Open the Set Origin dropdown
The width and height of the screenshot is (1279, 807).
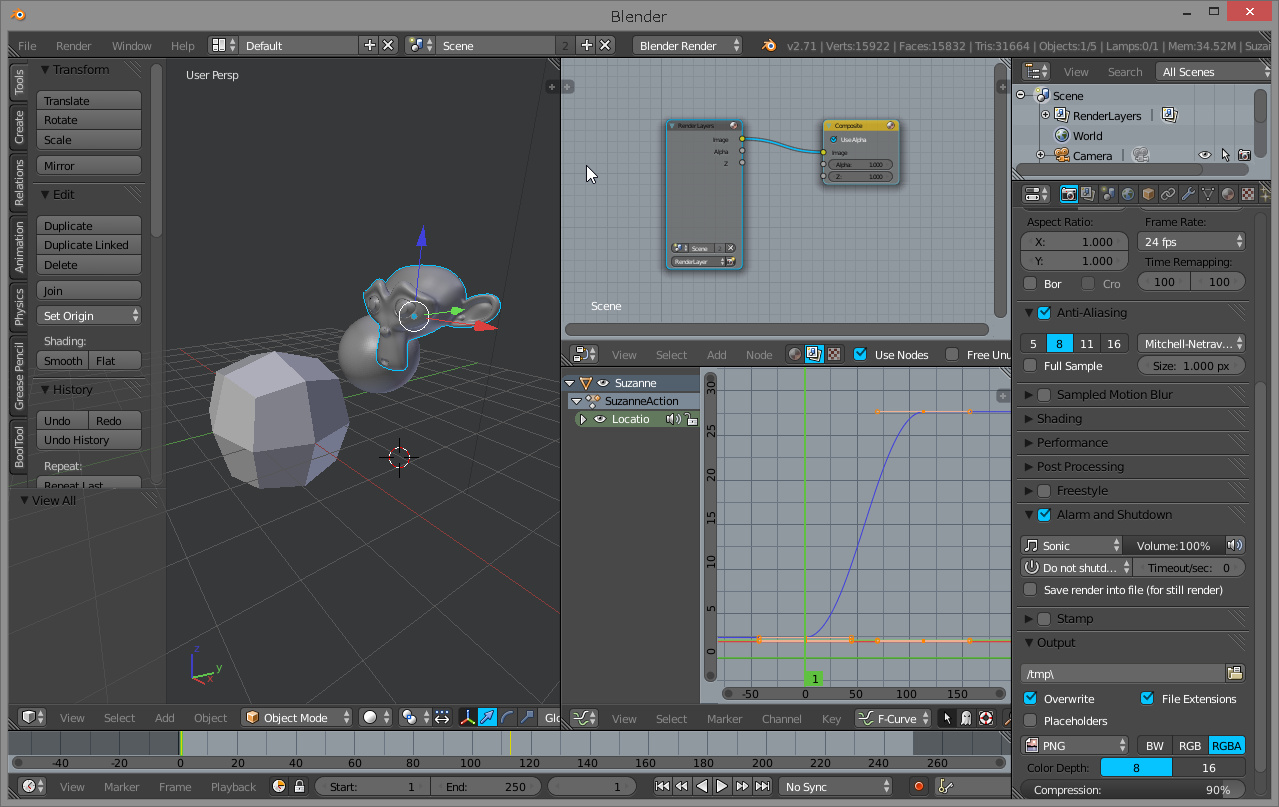click(89, 316)
